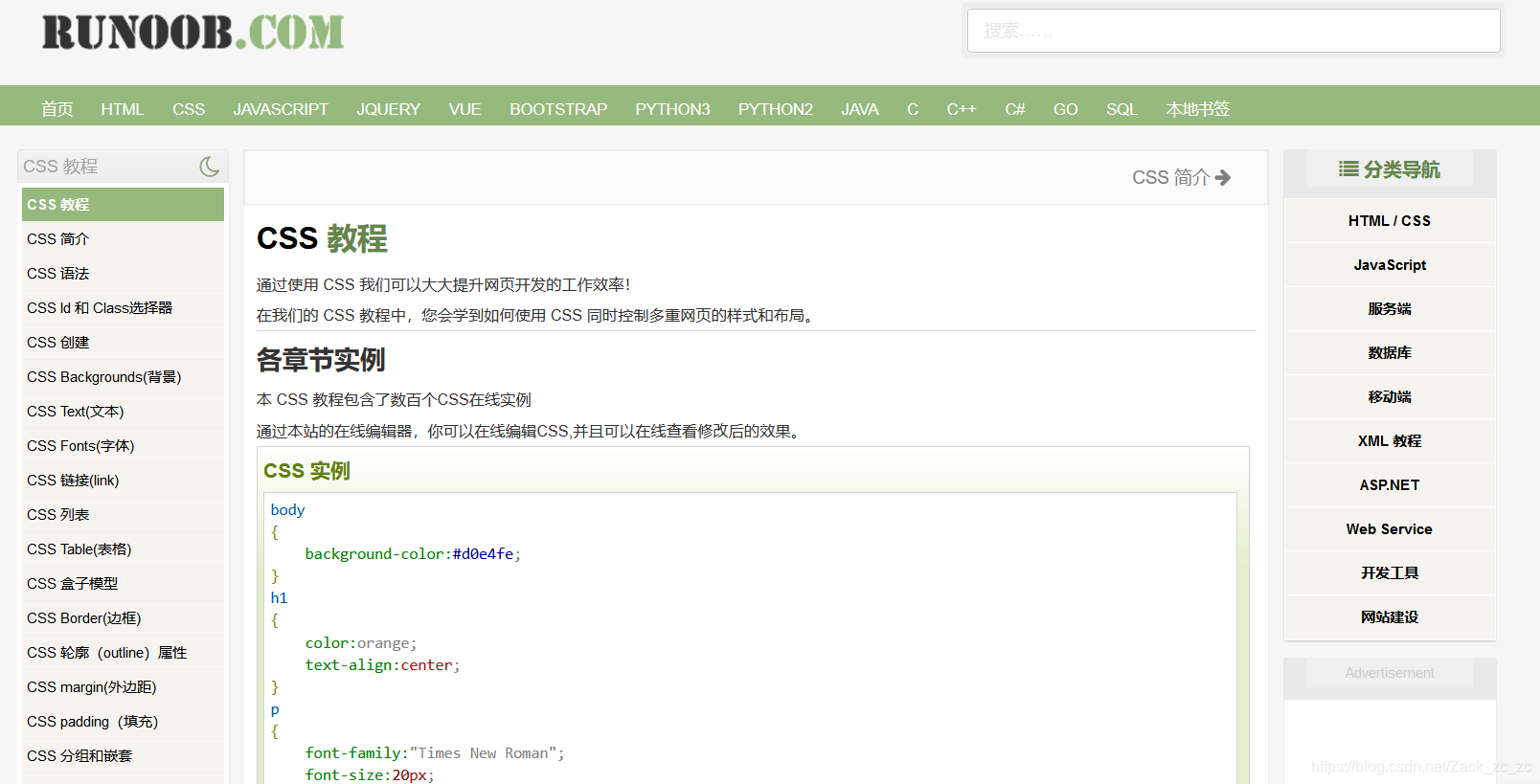The height and width of the screenshot is (784, 1540).
Task: Click the 各章节实例 heading
Action: point(321,360)
